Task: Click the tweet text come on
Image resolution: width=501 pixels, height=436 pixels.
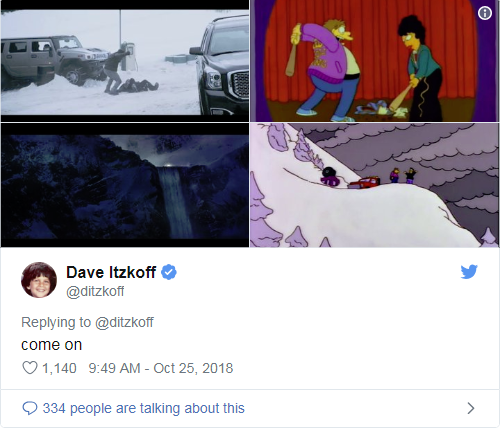Action: [x=52, y=345]
